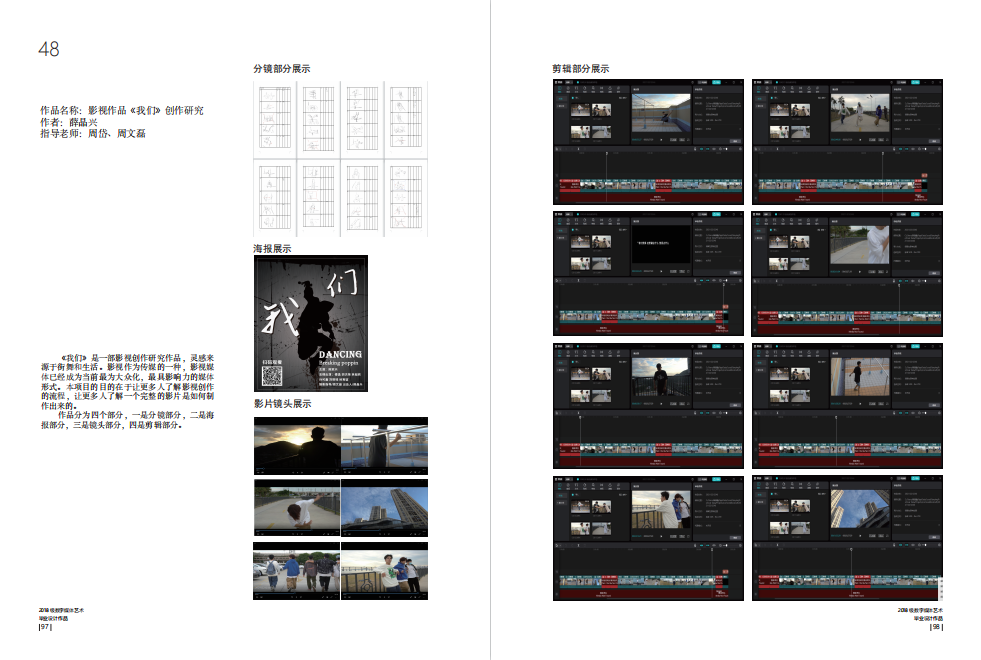Image resolution: width=981 pixels, height=660 pixels.
Task: Click timeline zoom slider in rooftop-dancer editor screenshot
Action: [724, 148]
